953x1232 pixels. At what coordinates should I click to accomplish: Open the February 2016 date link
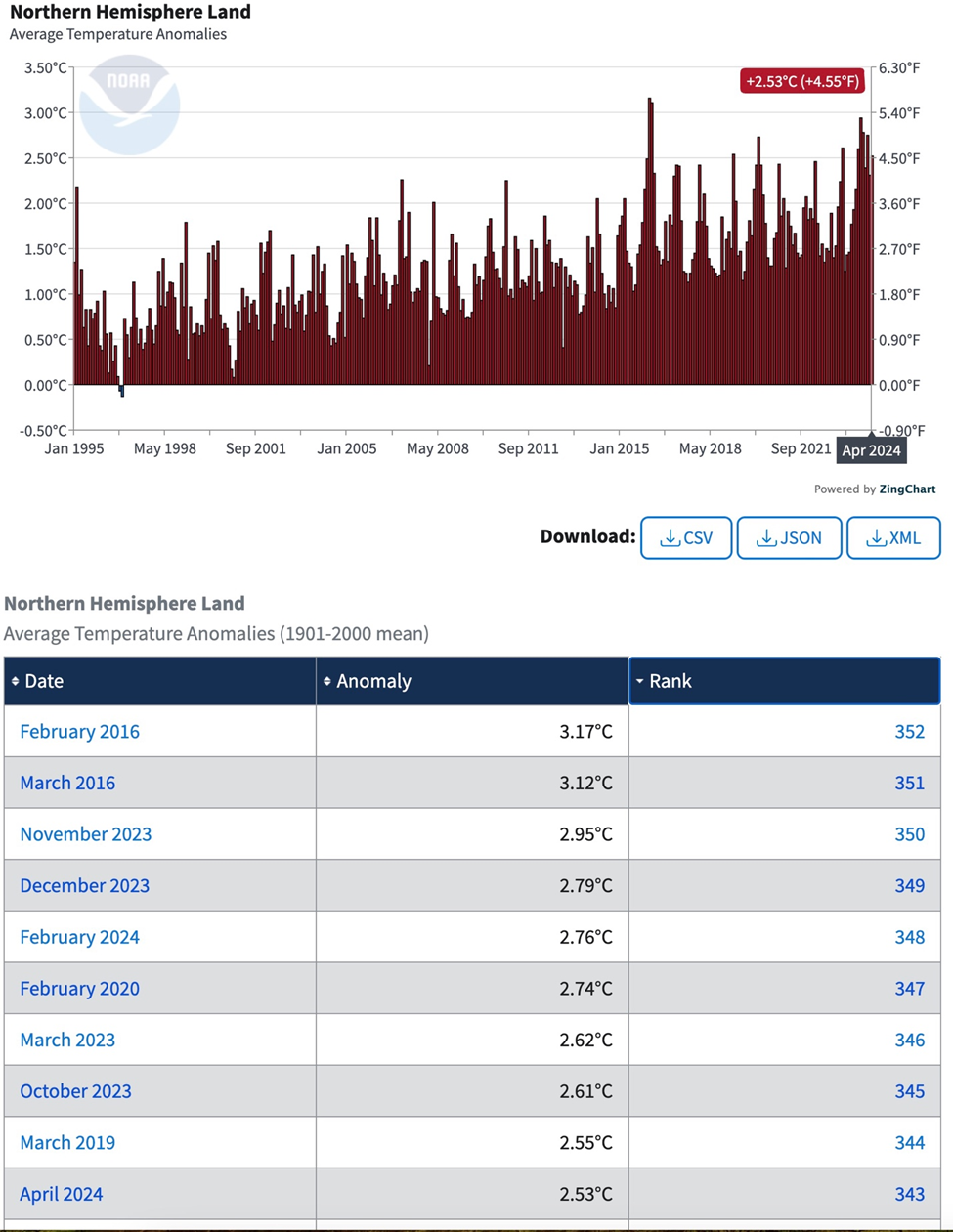(x=79, y=732)
